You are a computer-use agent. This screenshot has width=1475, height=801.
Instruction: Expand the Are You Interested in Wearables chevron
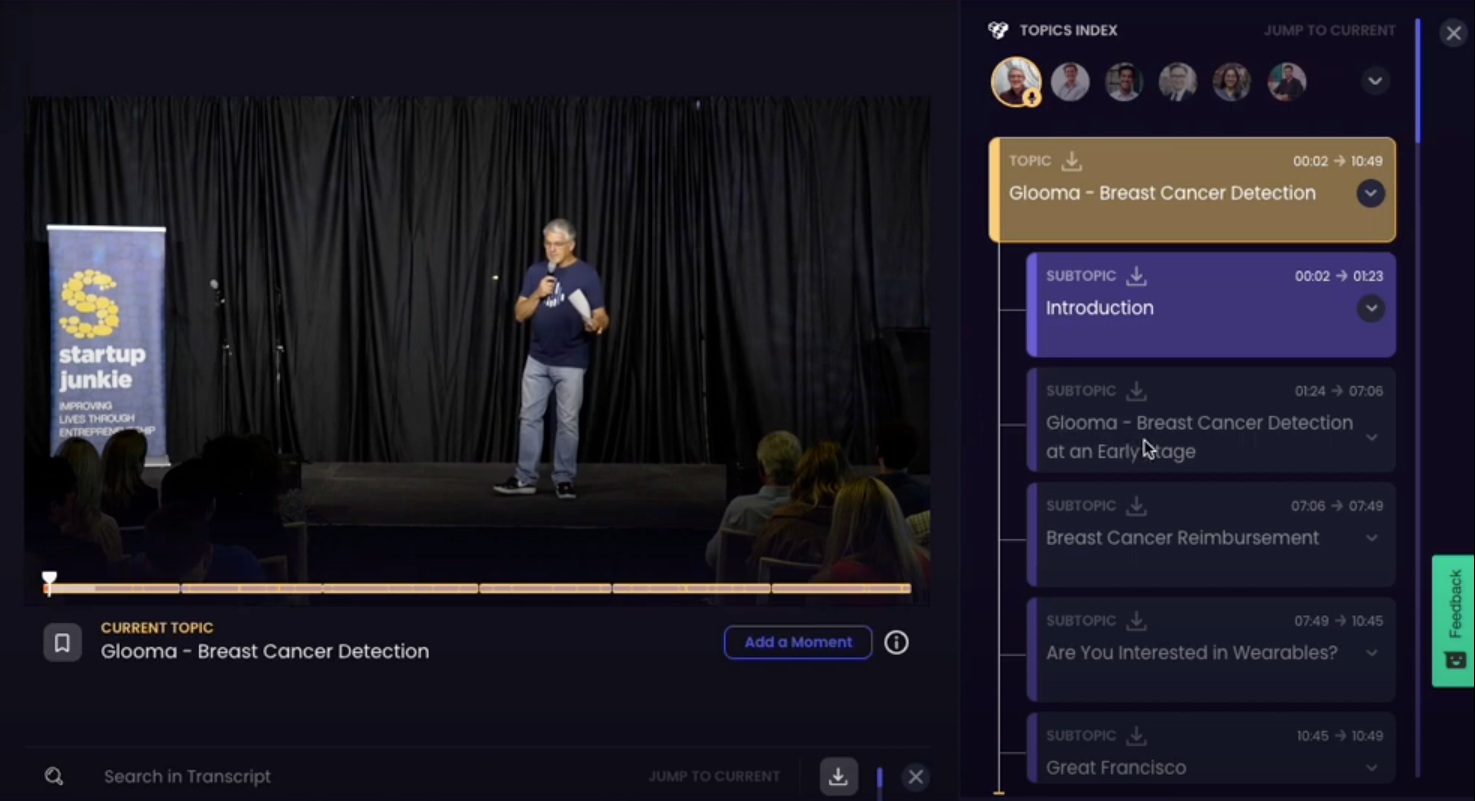[x=1372, y=653]
